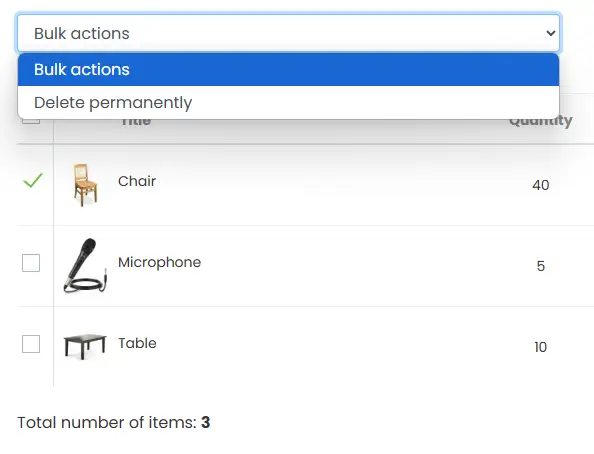Click the Microphone quantity value 5
This screenshot has height=454, width=594.
(x=541, y=266)
